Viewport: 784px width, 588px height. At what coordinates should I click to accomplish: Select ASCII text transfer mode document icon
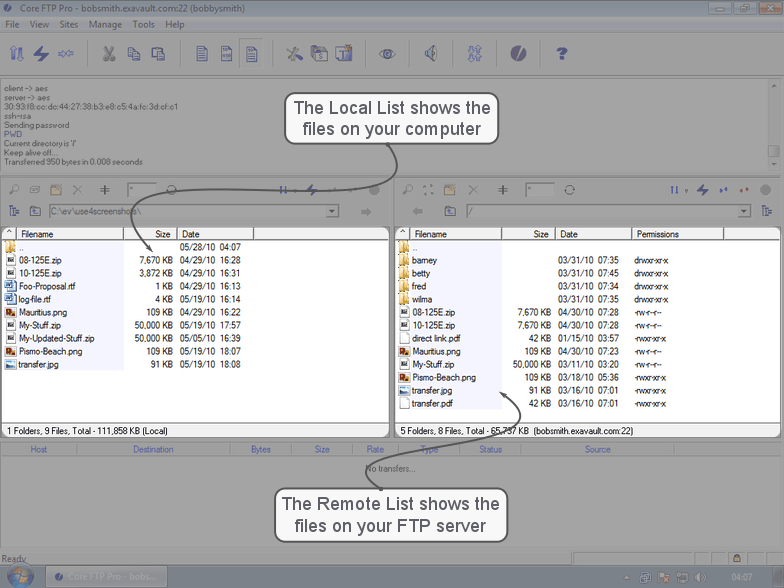(202, 54)
